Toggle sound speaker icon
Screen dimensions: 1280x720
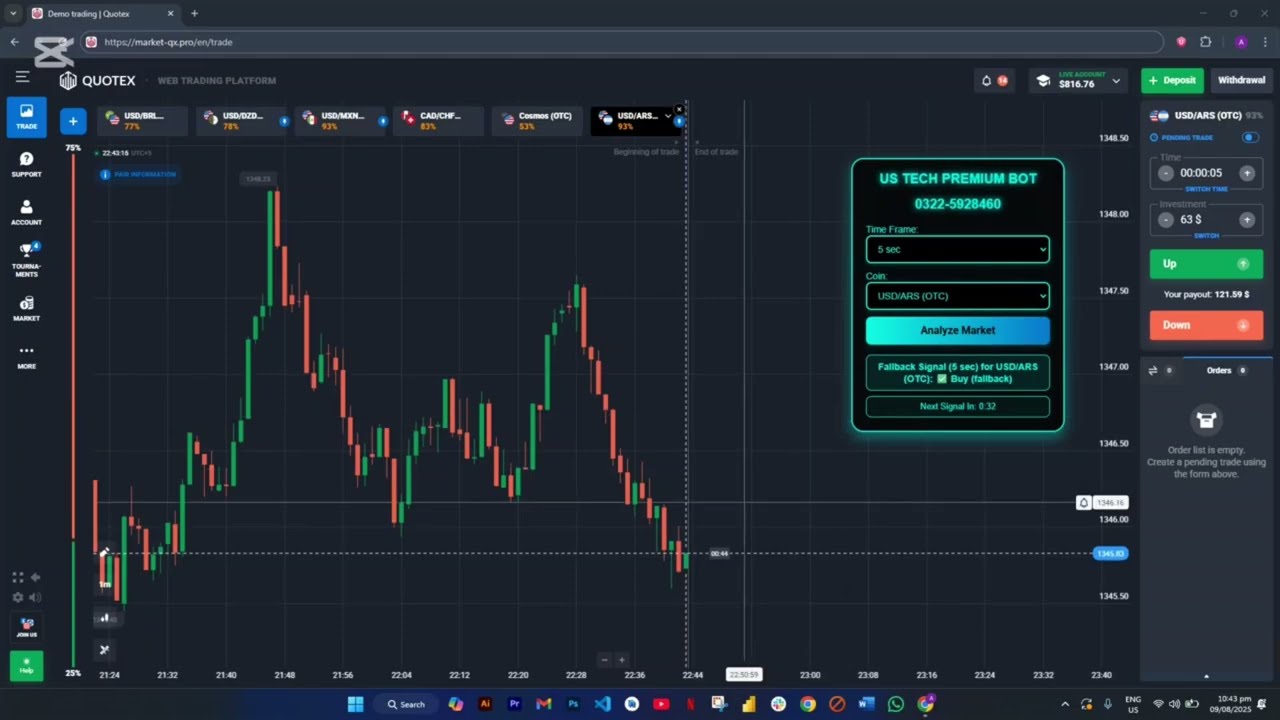point(35,597)
